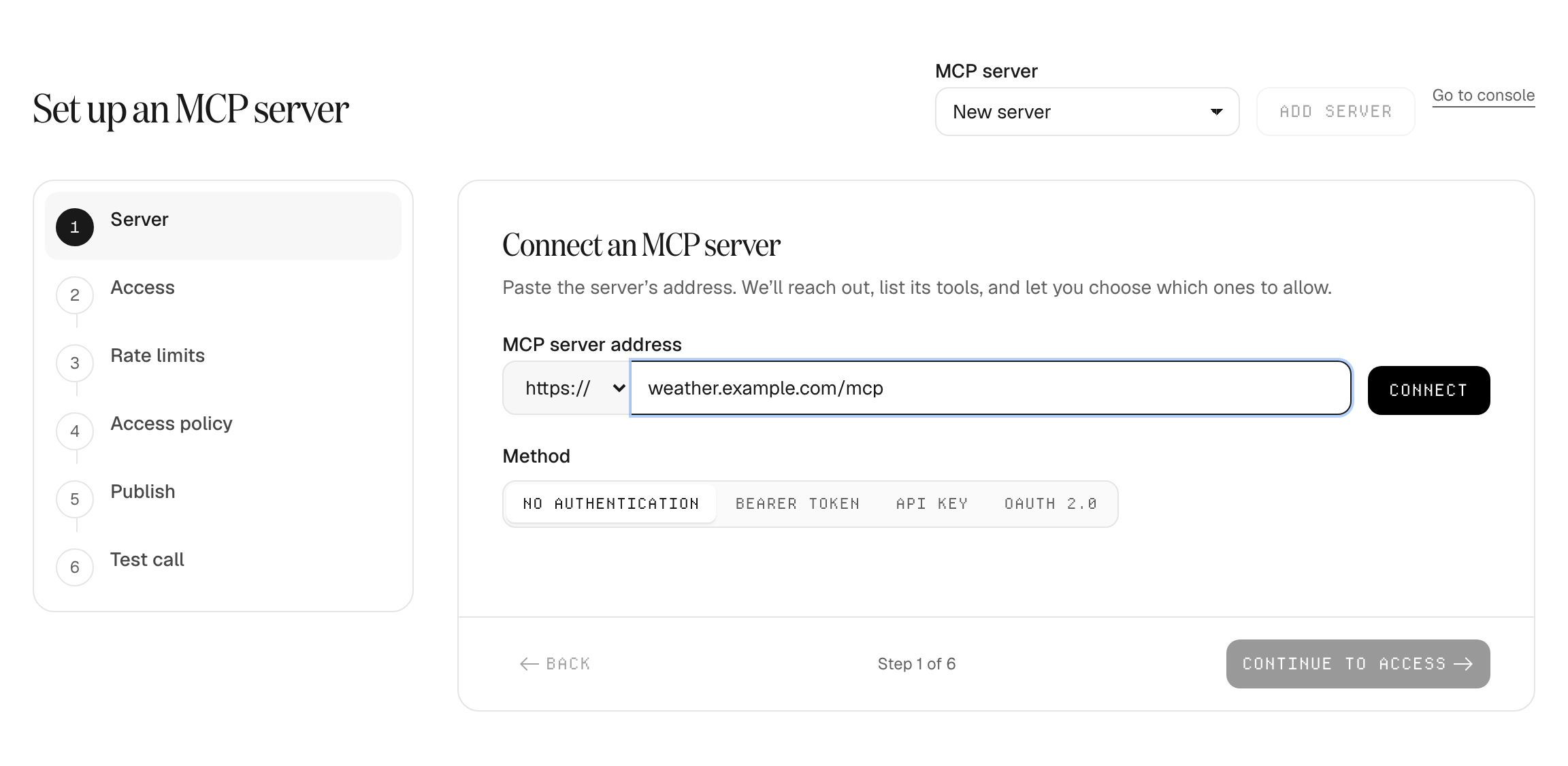This screenshot has width=1568, height=766.
Task: Select the Publish step
Action: click(x=223, y=498)
